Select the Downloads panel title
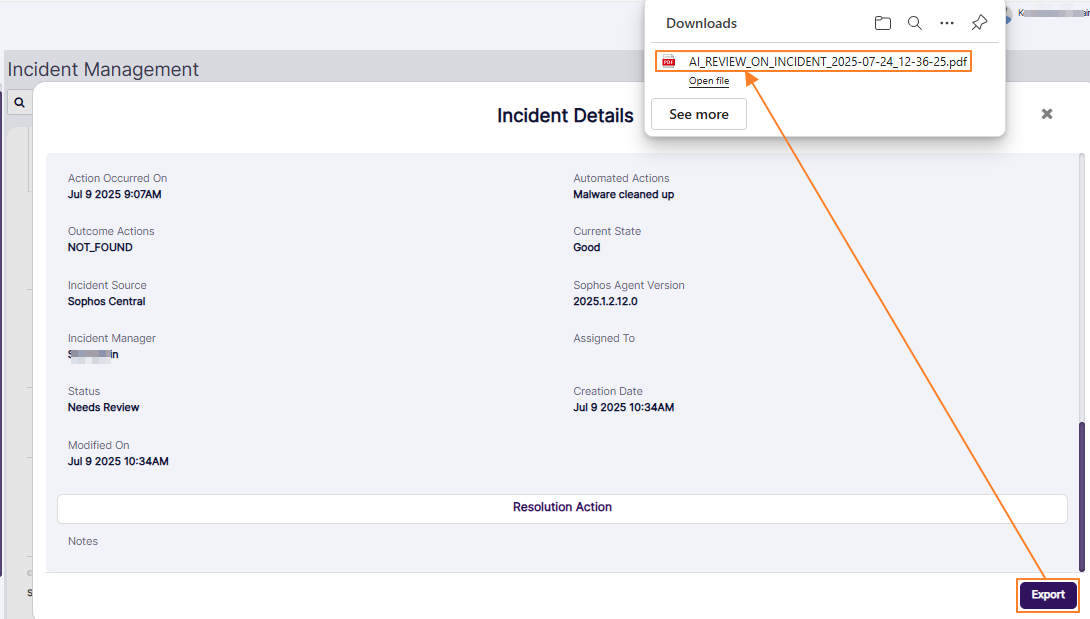This screenshot has width=1090, height=619. pos(700,22)
